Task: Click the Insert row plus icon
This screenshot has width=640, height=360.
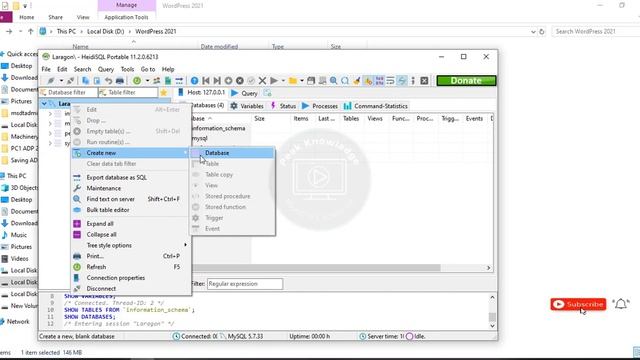Action: click(229, 81)
